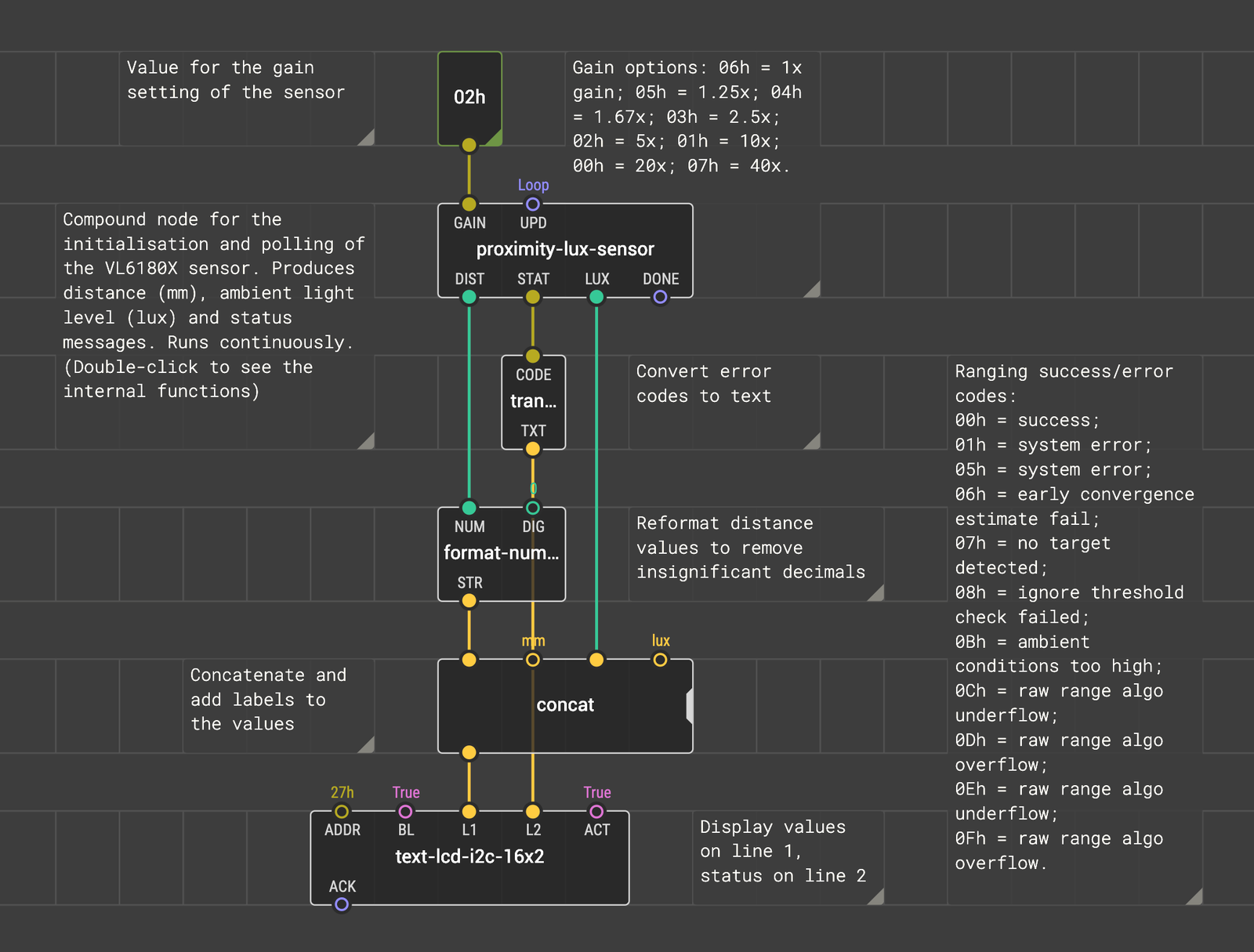
Task: Click the L2 input pin on the LCD node
Action: coord(533,812)
